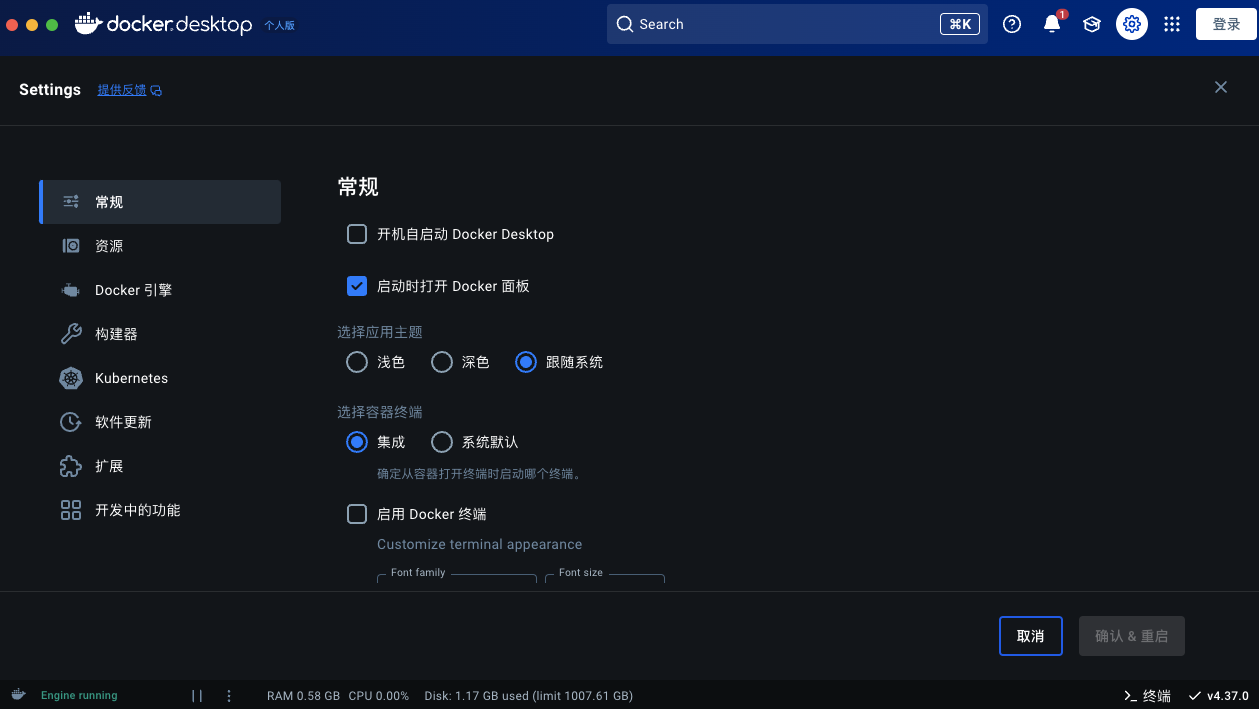Click the help question mark icon
This screenshot has height=709, width=1259.
1012,24
